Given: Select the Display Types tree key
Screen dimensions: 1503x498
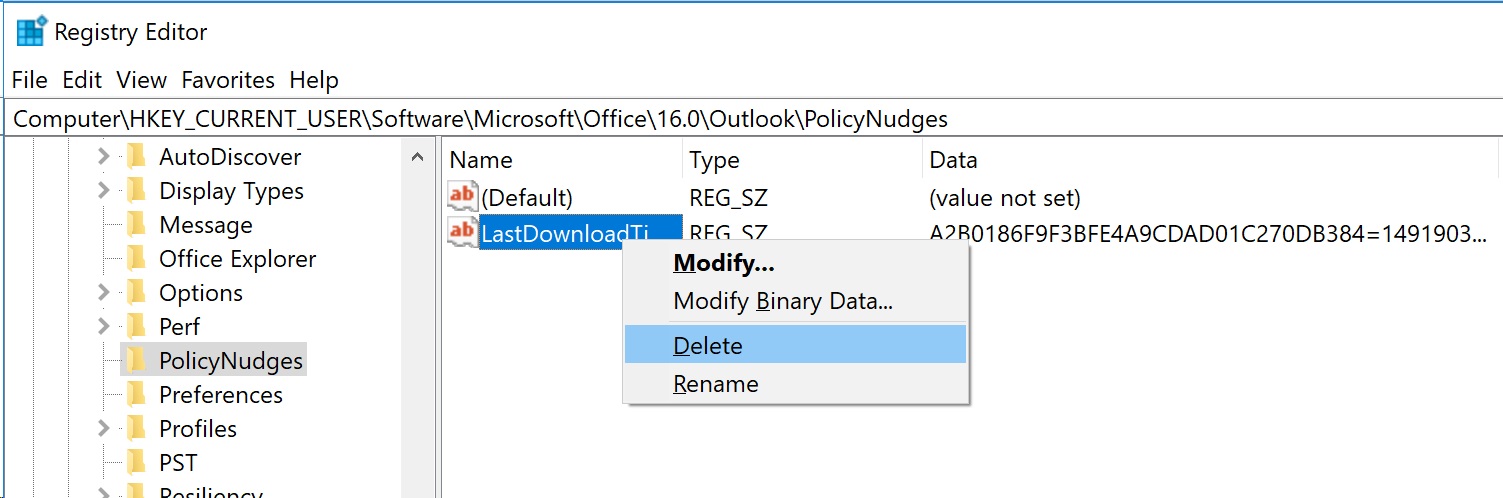Looking at the screenshot, I should (231, 191).
